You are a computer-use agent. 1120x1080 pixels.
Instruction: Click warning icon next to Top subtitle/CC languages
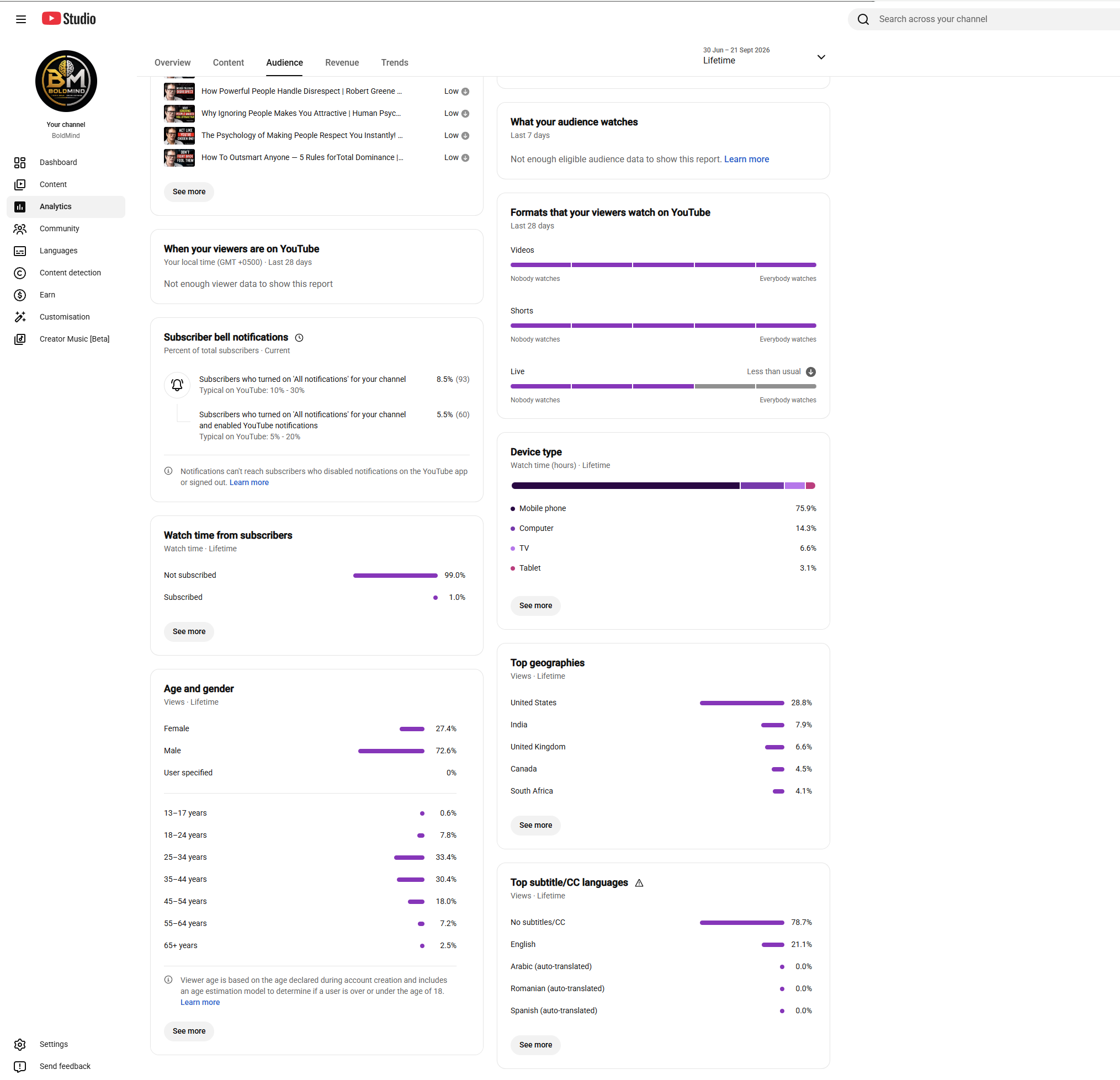pyautogui.click(x=639, y=884)
